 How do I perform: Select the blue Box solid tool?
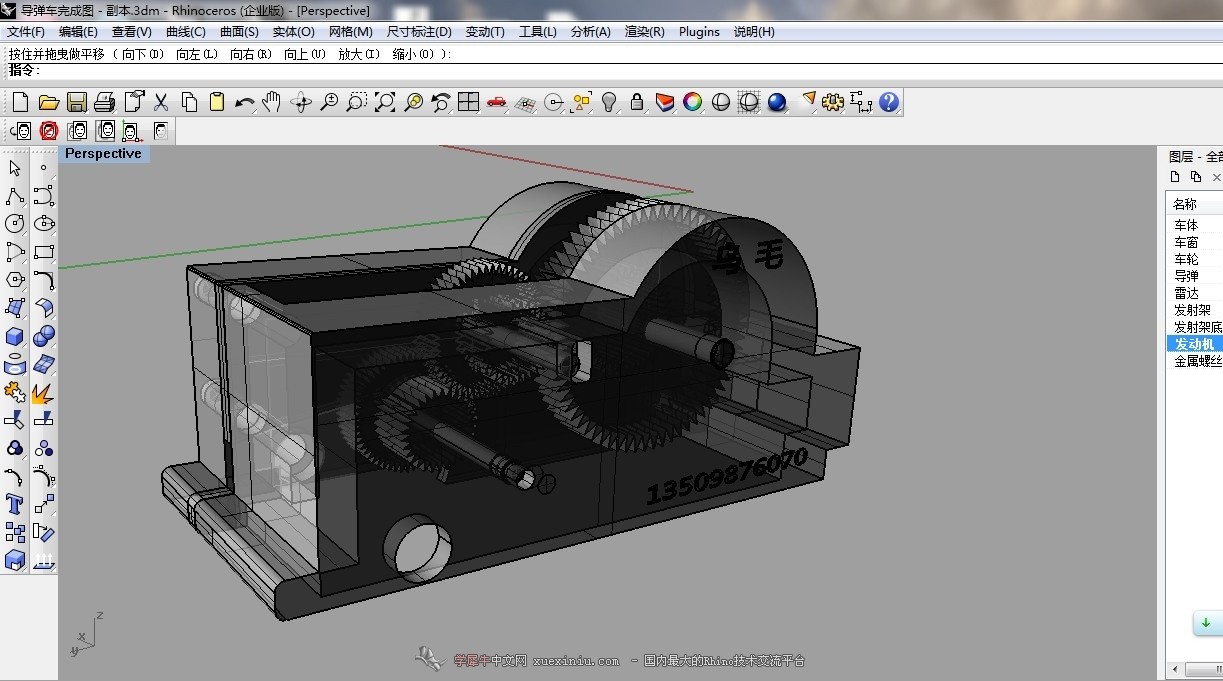point(15,336)
